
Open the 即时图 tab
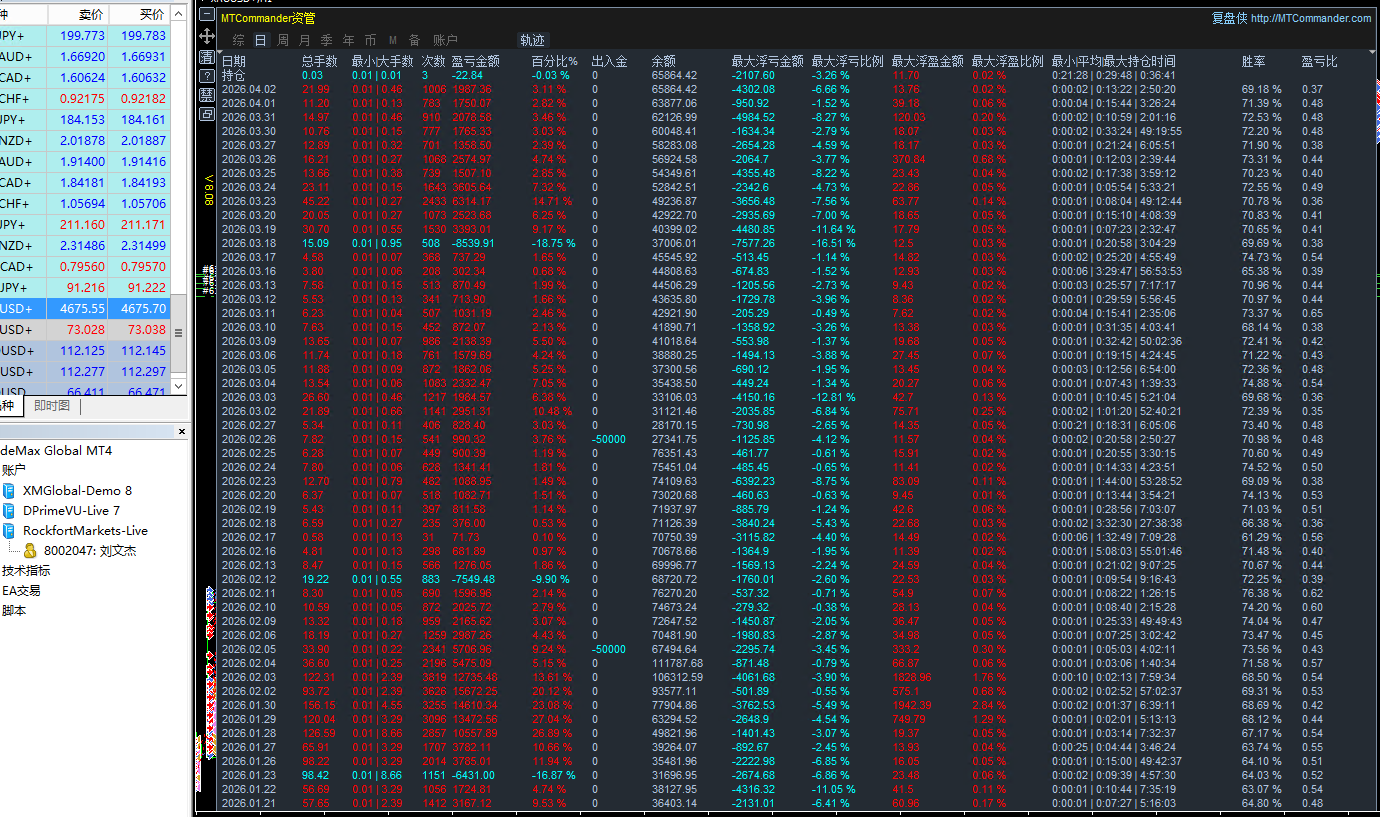(52, 406)
